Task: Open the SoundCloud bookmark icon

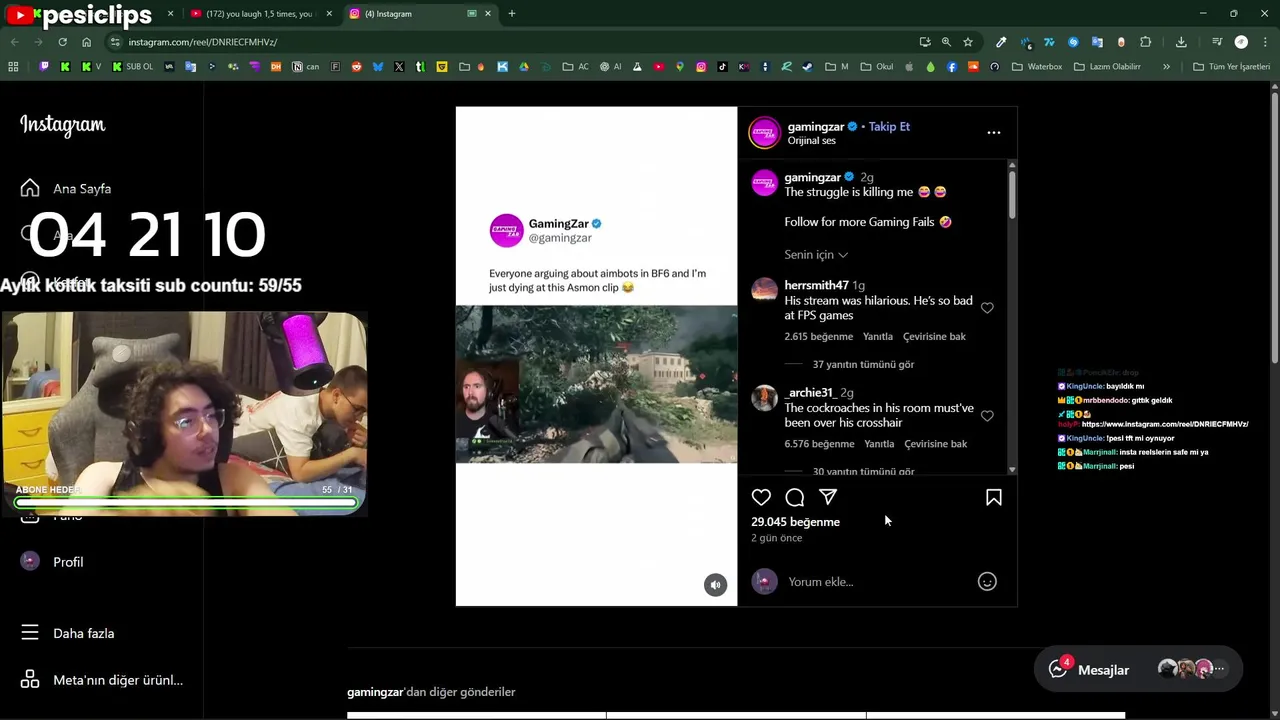Action: point(973,67)
